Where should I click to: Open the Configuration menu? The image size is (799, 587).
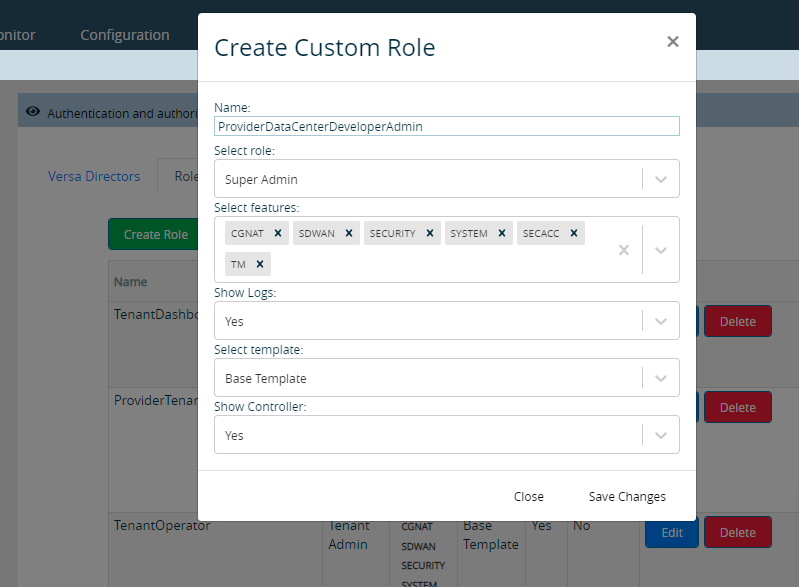[x=125, y=35]
